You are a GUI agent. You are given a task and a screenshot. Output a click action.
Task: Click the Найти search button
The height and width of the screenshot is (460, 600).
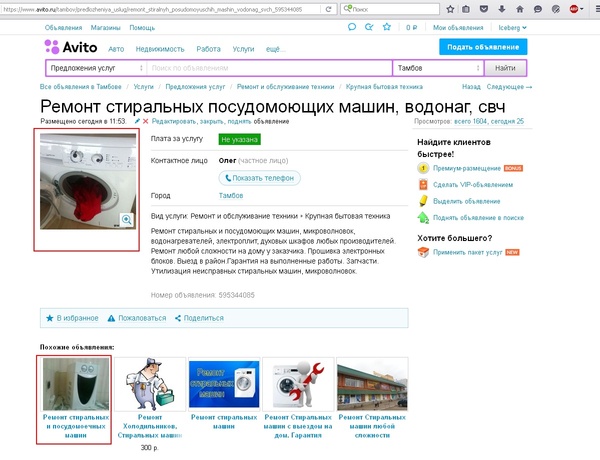click(505, 68)
